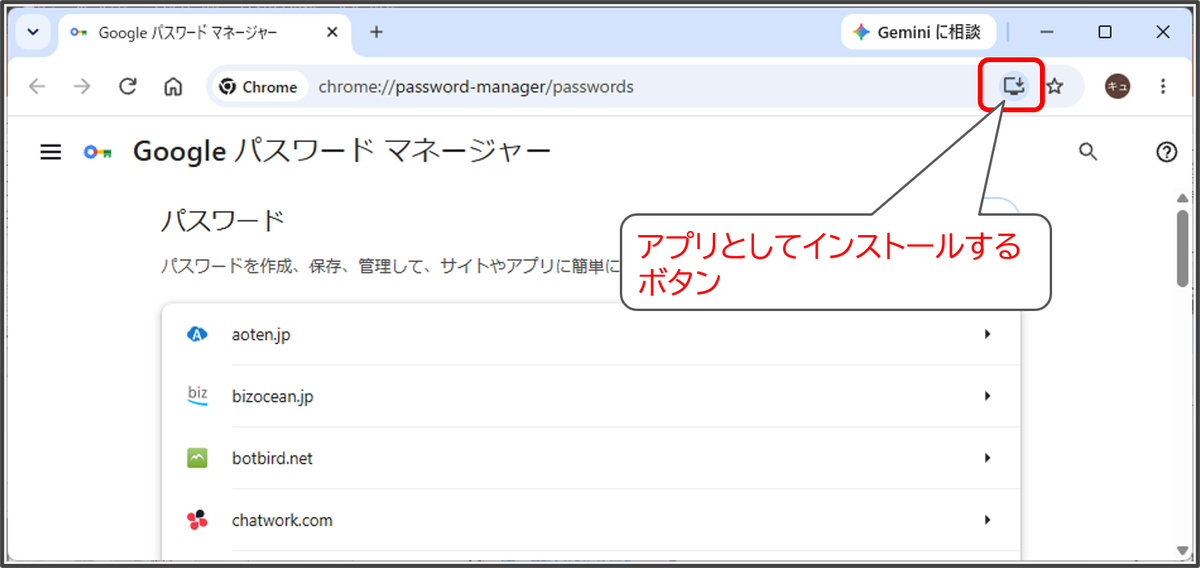
Task: Close the Google パスワード マネージャー tab
Action: point(332,32)
